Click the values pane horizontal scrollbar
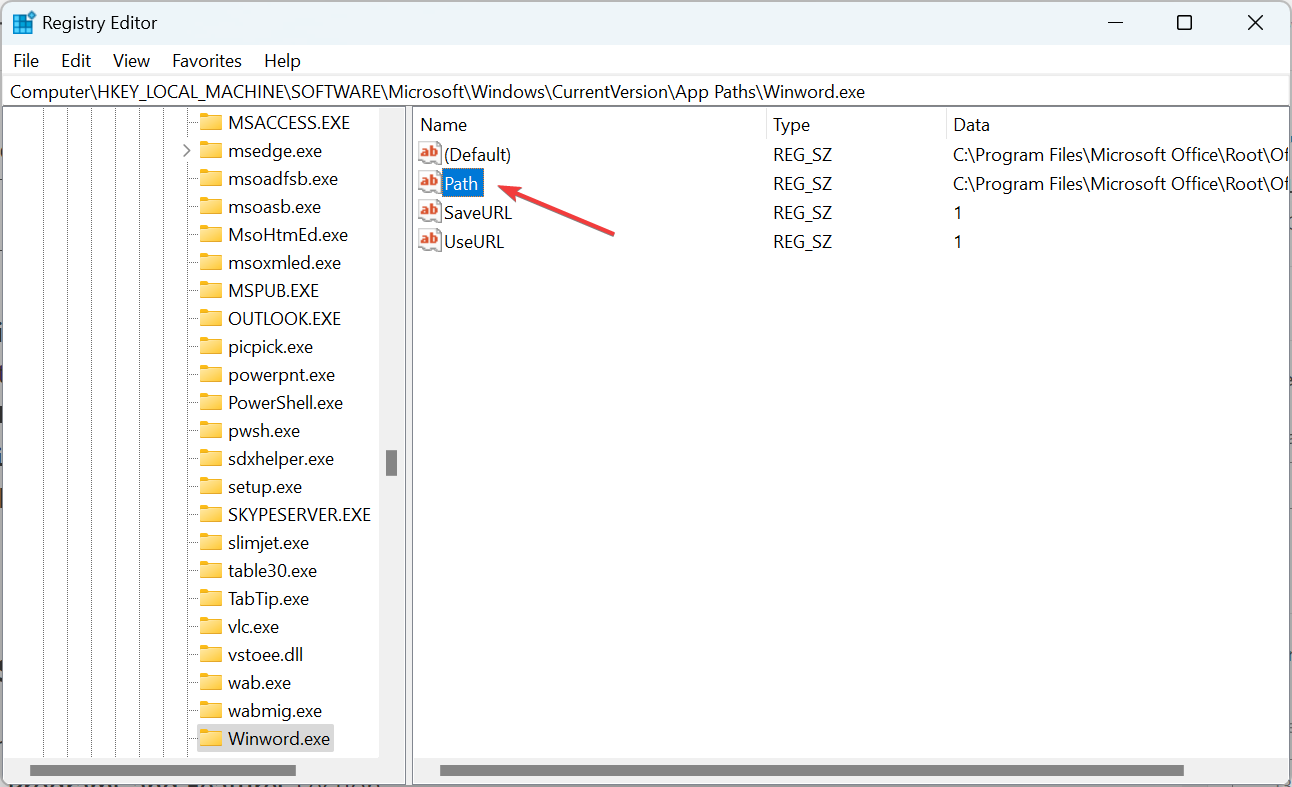The height and width of the screenshot is (787, 1292). coord(812,771)
